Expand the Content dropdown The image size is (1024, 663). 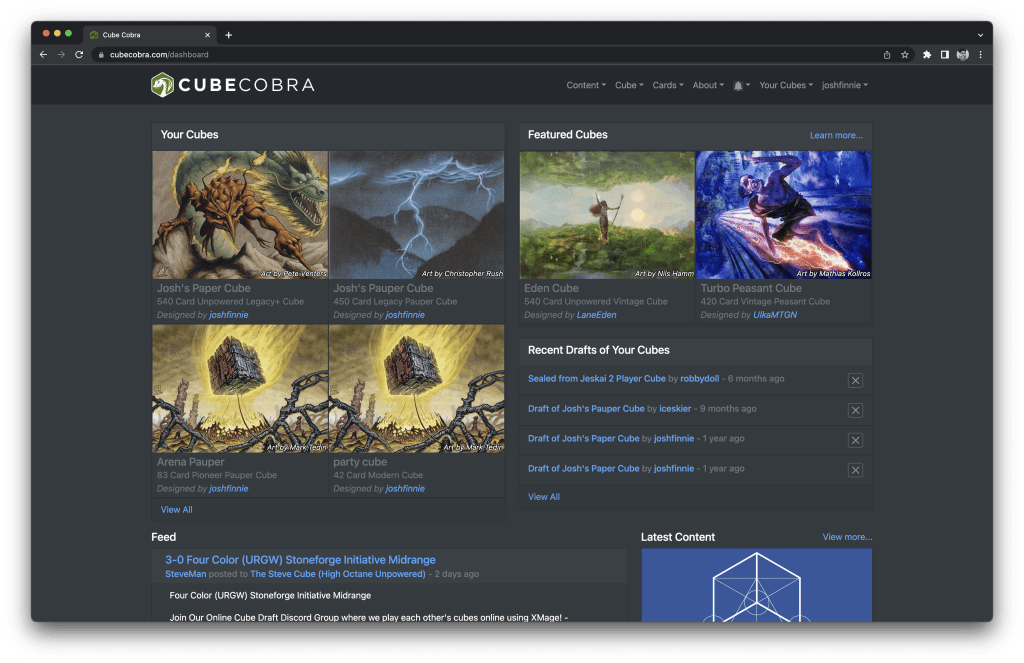click(585, 85)
